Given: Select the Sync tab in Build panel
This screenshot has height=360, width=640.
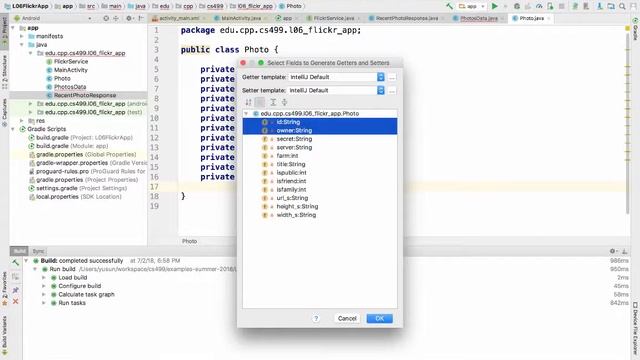Looking at the screenshot, I should [38, 251].
